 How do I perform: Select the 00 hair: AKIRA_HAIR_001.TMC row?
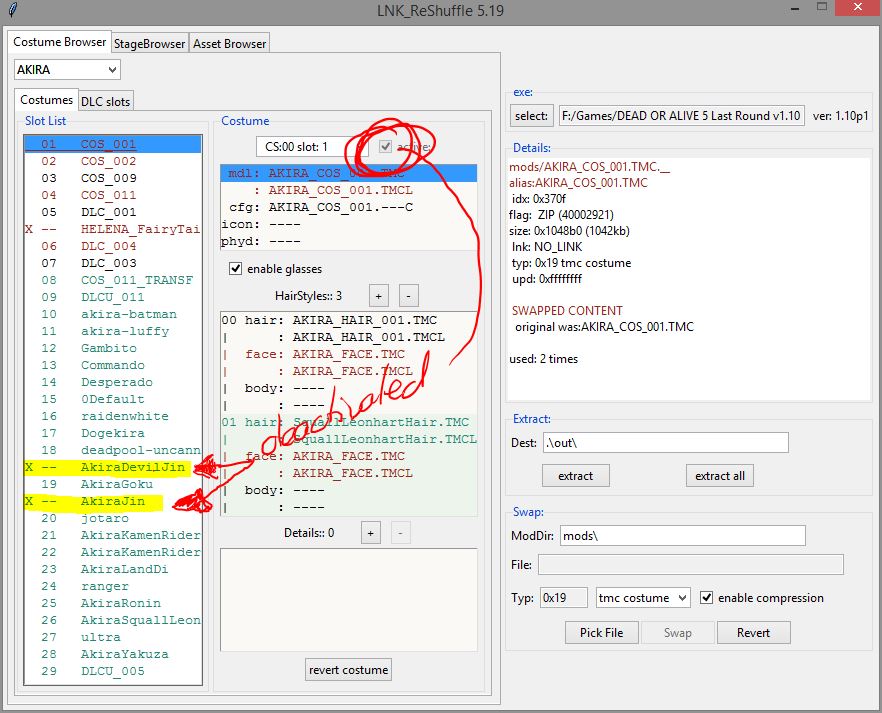[x=349, y=321]
